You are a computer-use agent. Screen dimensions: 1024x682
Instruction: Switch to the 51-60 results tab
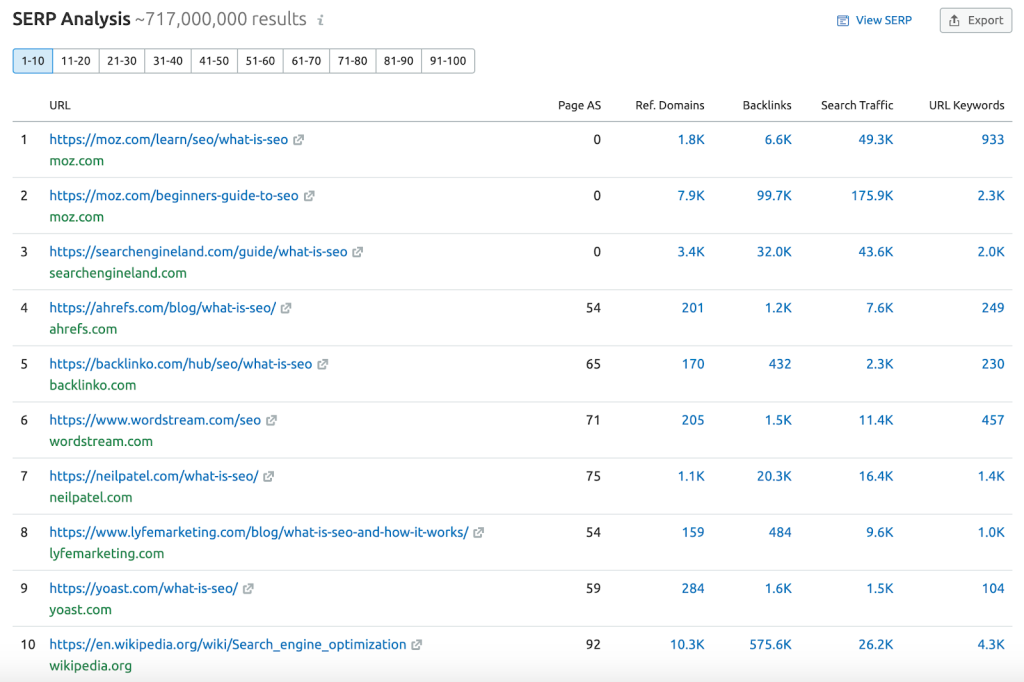(260, 61)
